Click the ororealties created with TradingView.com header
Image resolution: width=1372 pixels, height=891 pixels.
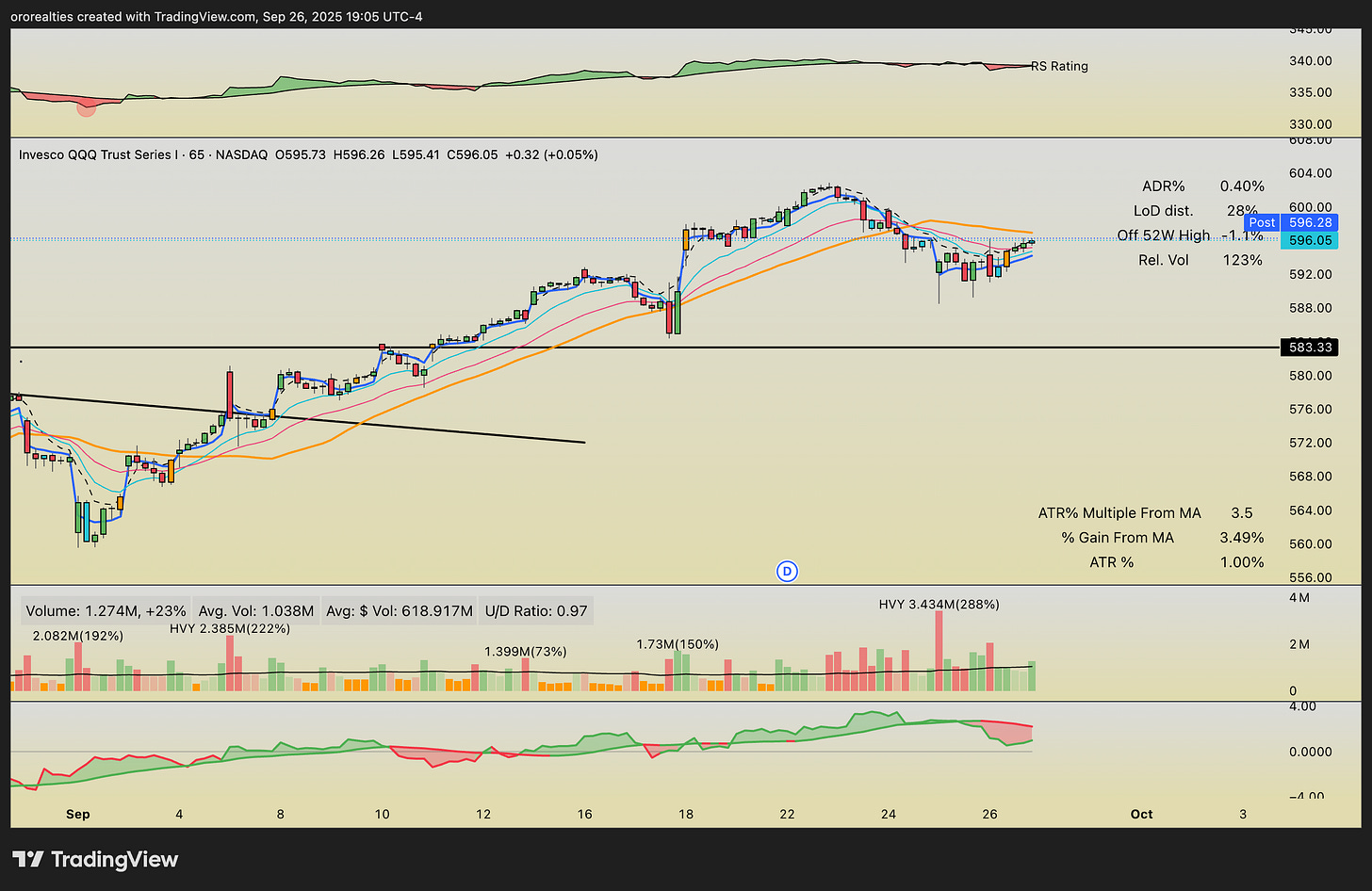[218, 16]
